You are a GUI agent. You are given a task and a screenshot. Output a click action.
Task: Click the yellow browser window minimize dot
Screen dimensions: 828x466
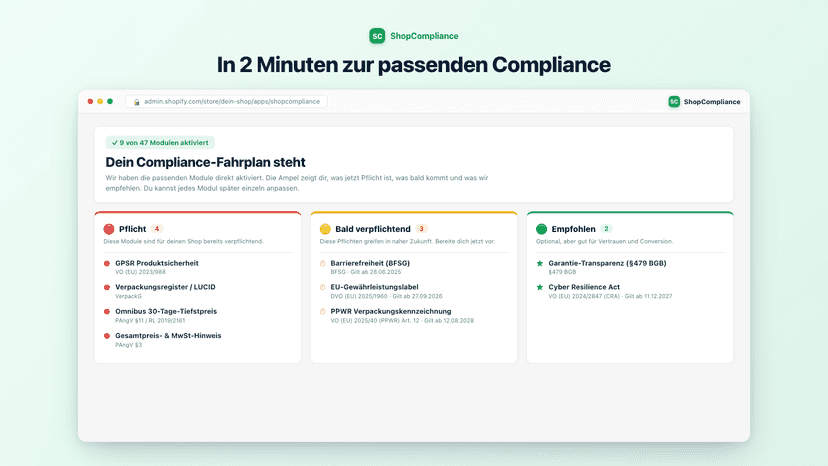point(100,101)
